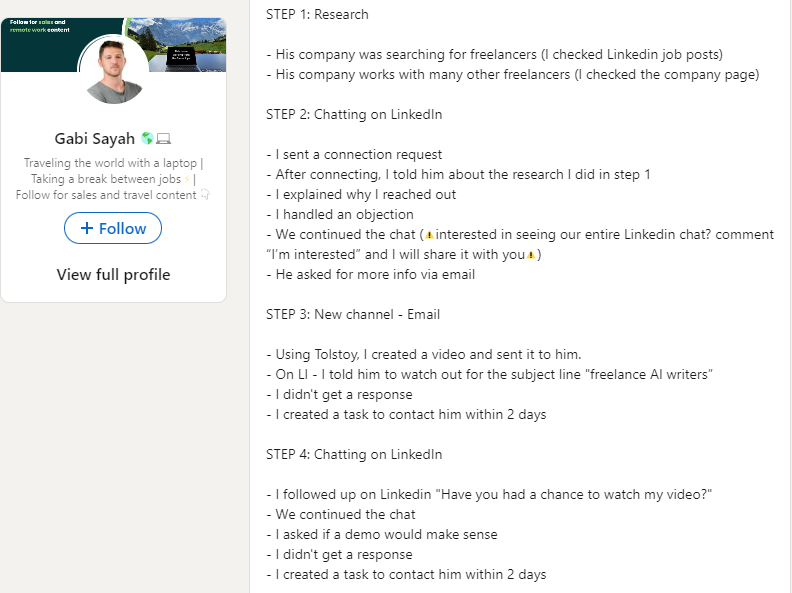This screenshot has width=792, height=593.
Task: Click the laptop picture in the banner image
Action: (181, 56)
